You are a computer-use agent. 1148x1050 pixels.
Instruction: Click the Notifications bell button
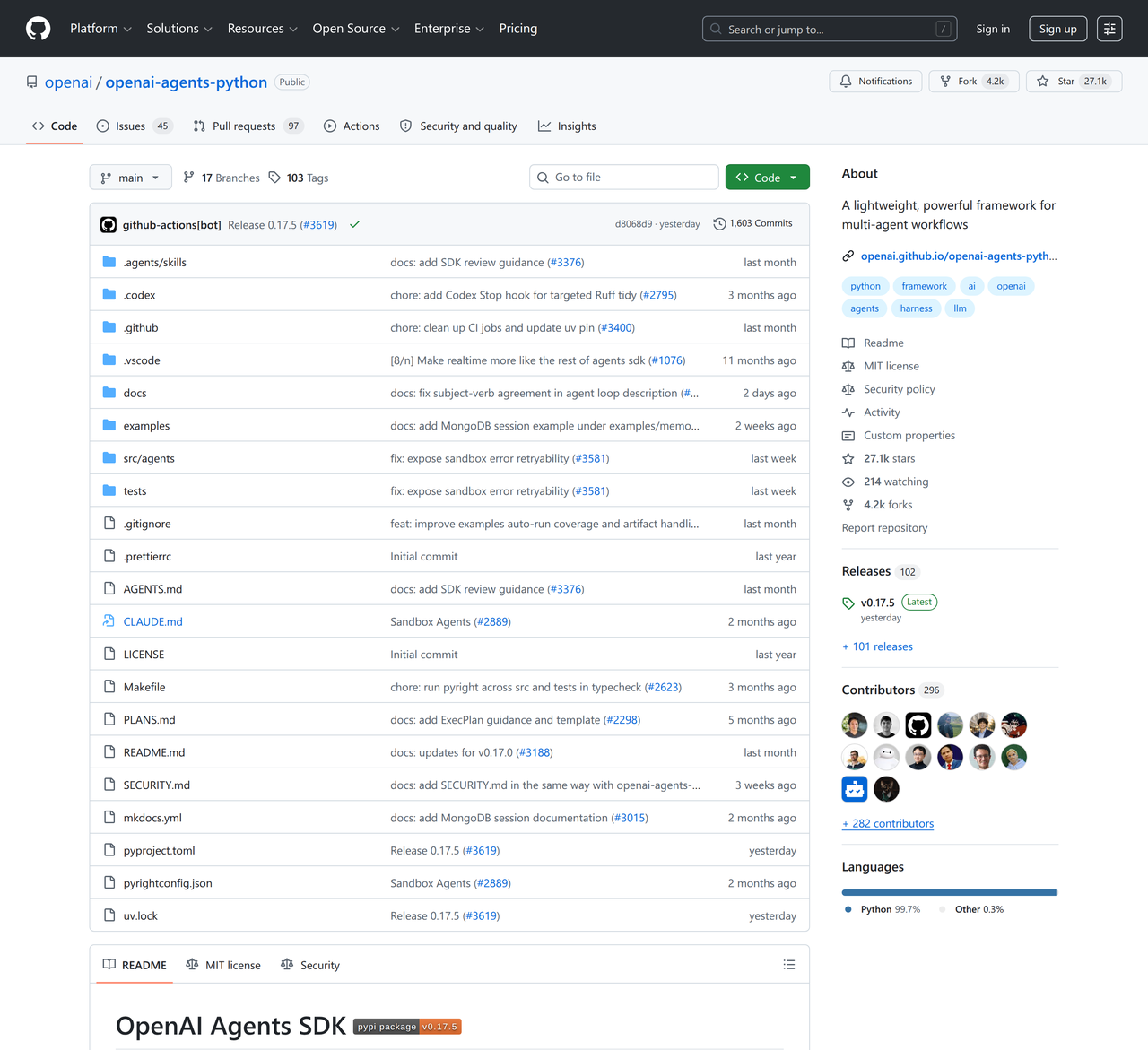tap(876, 82)
